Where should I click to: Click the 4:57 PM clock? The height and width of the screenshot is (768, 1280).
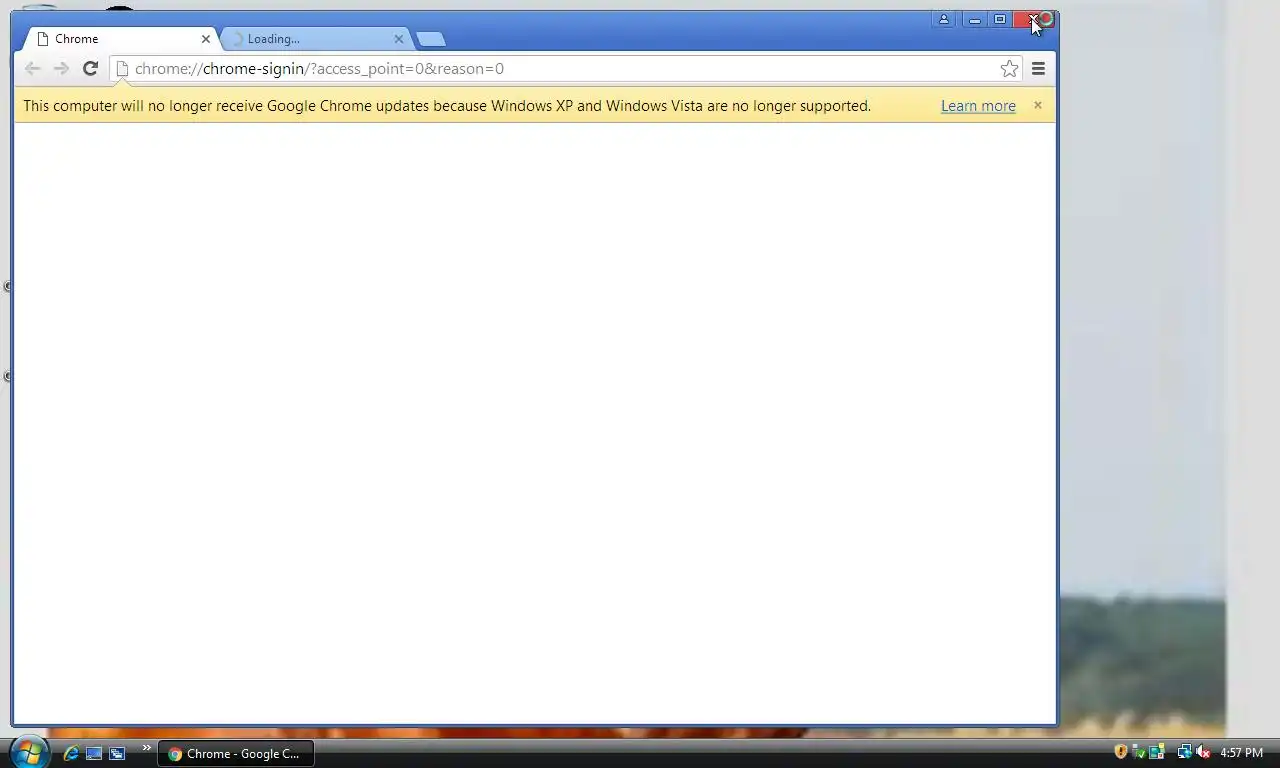pyautogui.click(x=1241, y=753)
